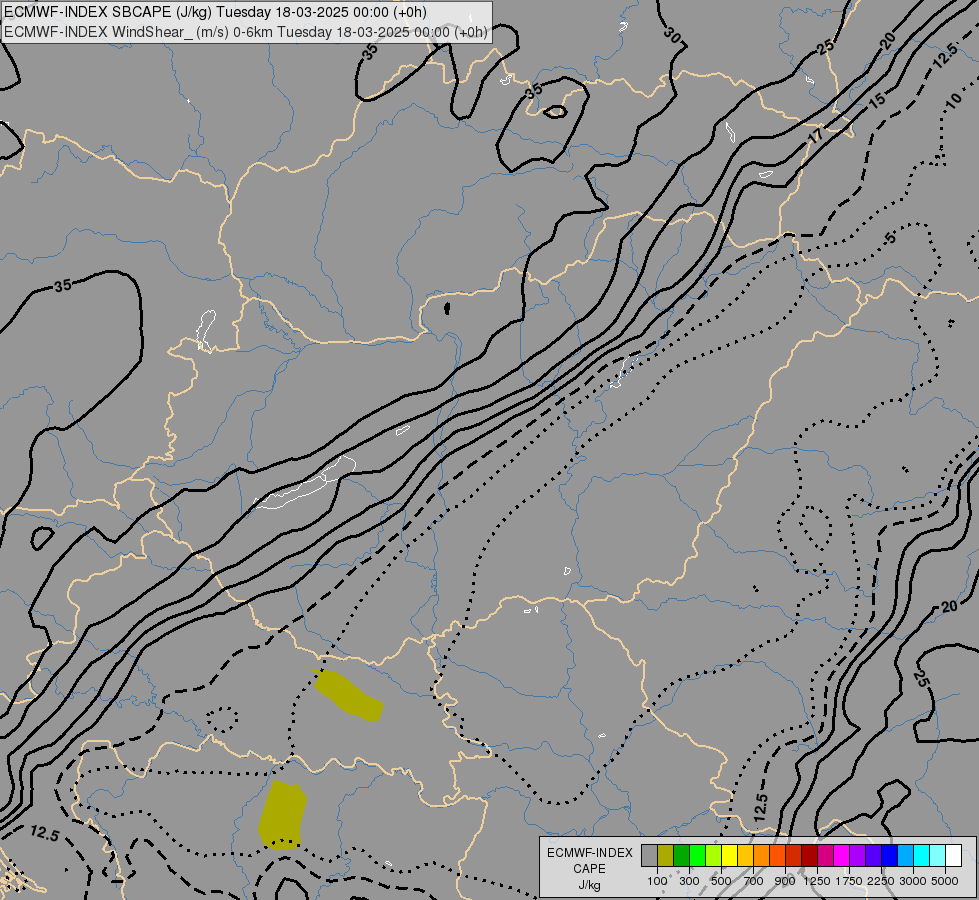Click the legend value '900'
Viewport: 979px width, 900px height.
point(785,881)
